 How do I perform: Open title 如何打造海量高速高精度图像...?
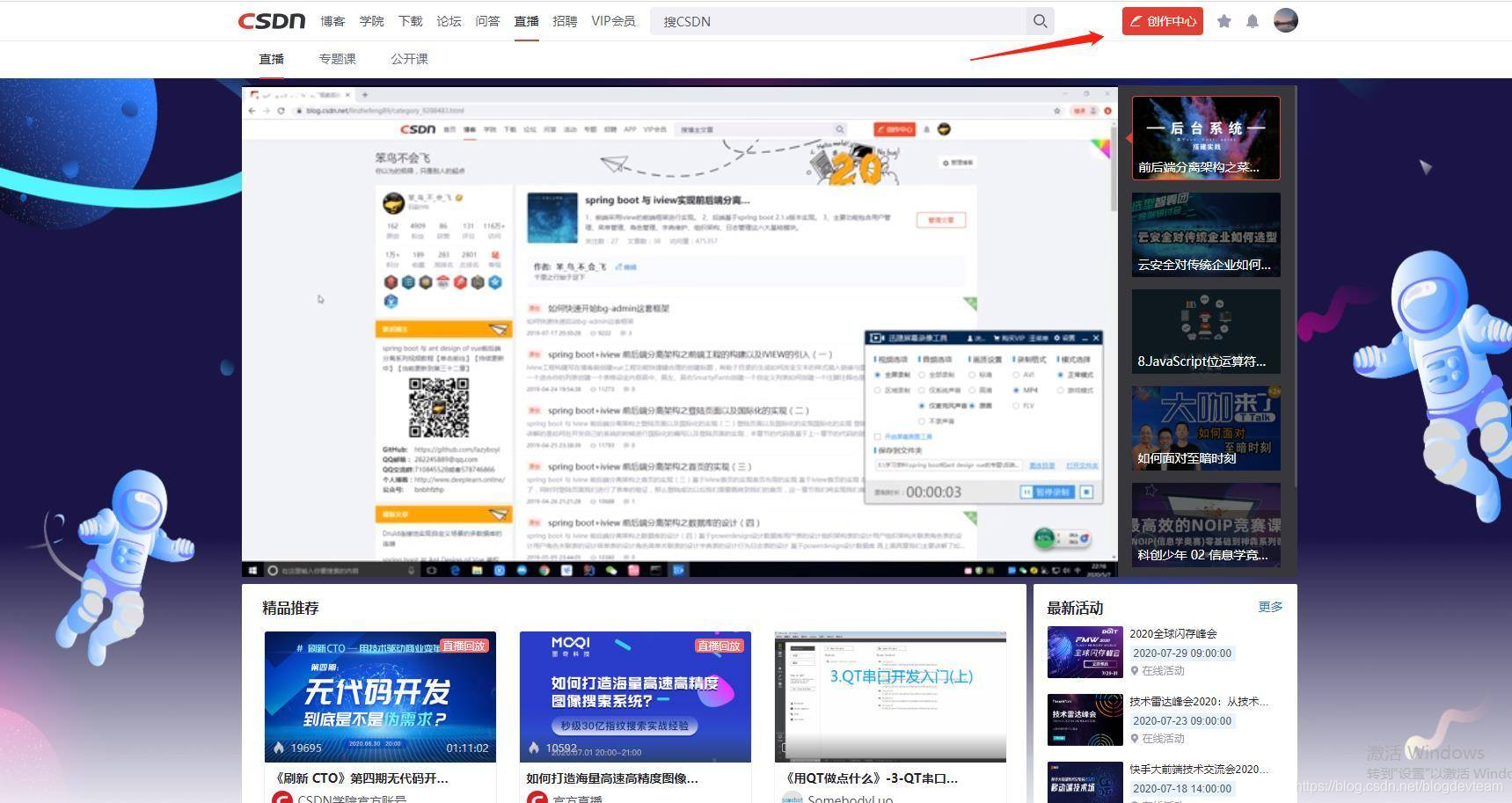pos(612,778)
